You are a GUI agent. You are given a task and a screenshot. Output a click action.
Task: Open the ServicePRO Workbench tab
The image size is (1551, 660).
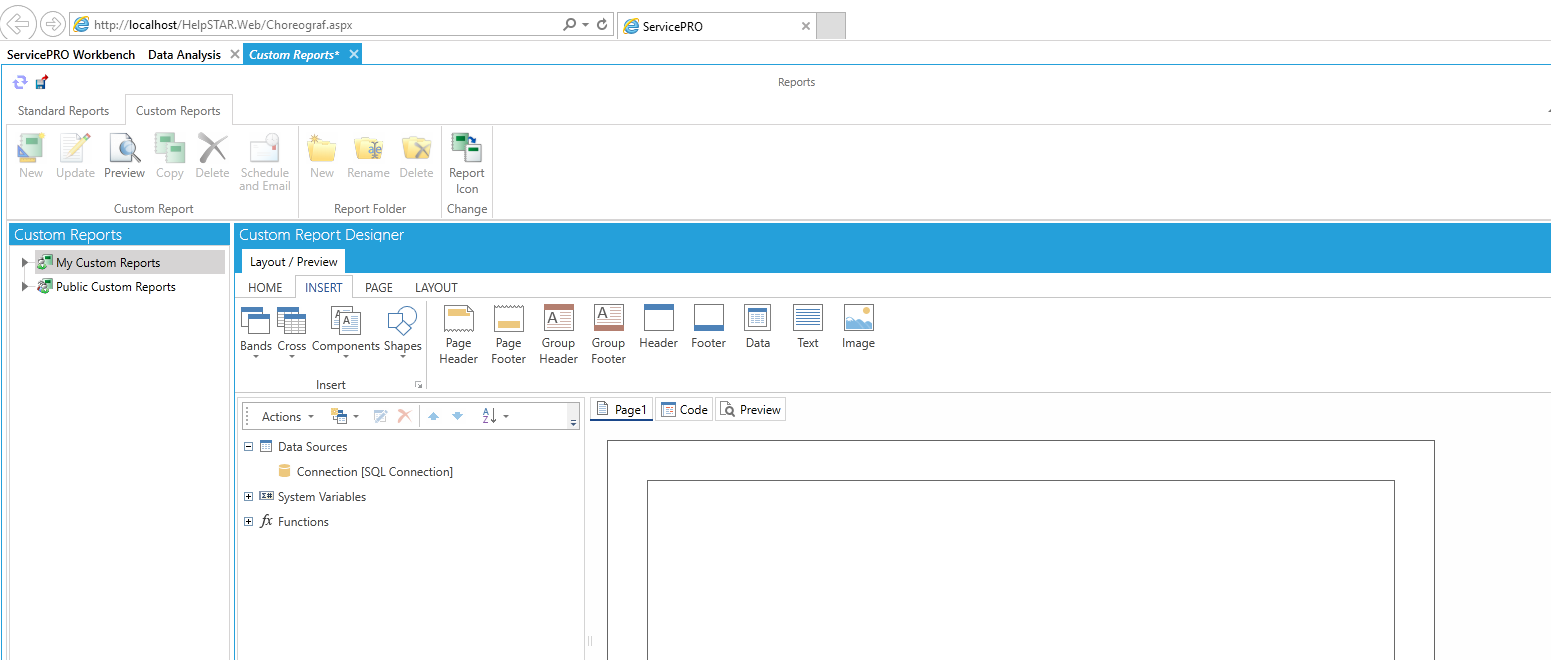(x=71, y=55)
